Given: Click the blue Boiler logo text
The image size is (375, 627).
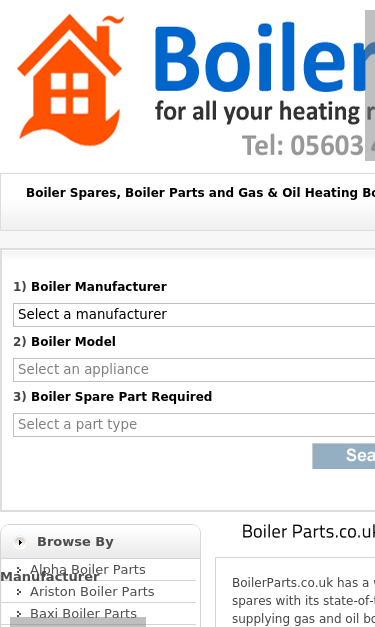Looking at the screenshot, I should click(265, 57).
